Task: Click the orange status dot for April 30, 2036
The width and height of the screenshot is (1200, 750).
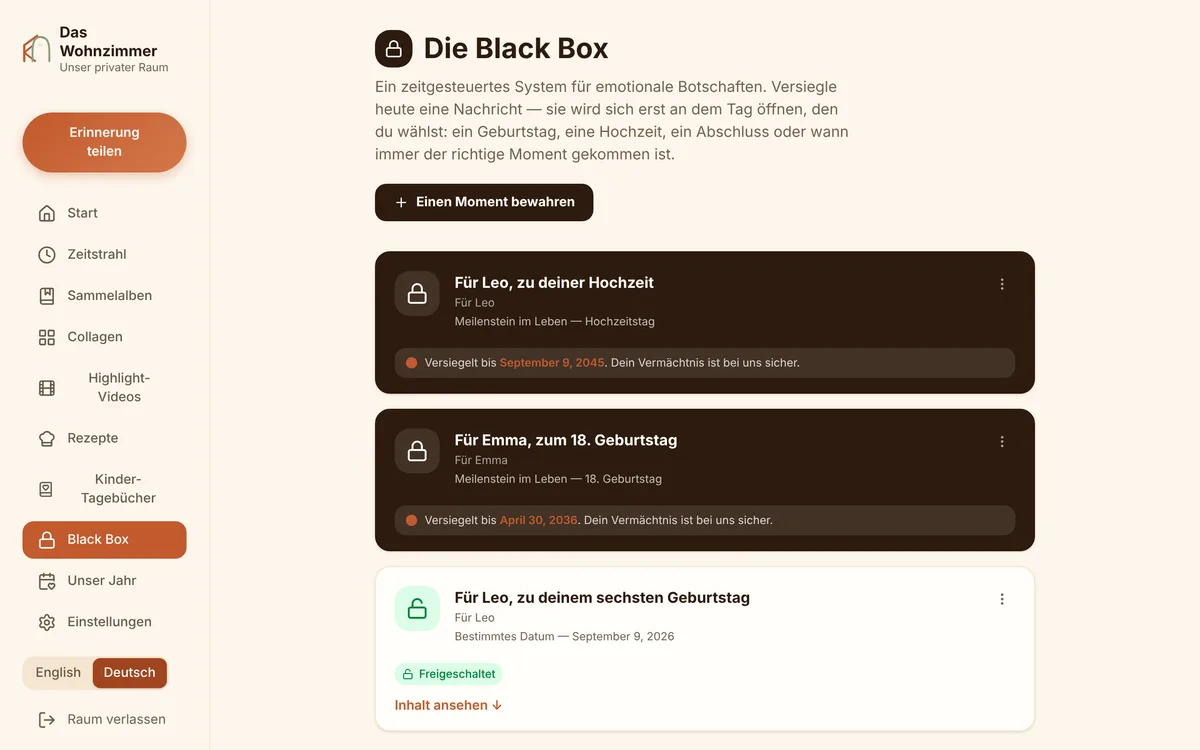Action: [x=411, y=520]
